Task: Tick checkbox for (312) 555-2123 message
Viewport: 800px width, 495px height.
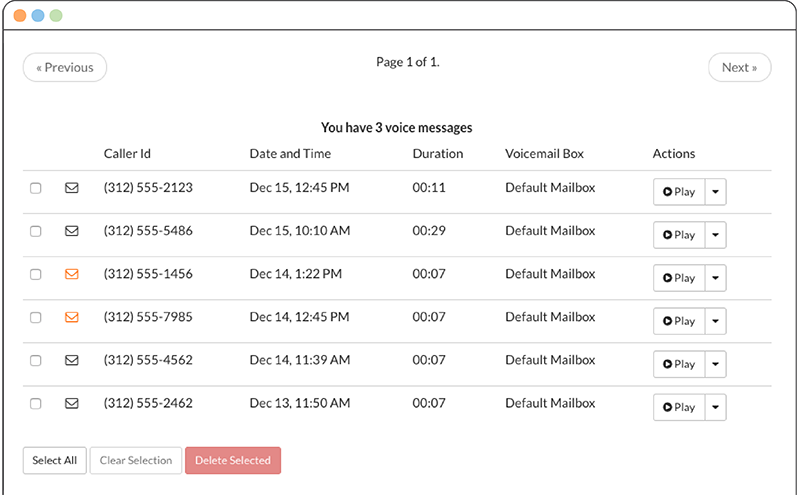Action: point(36,188)
